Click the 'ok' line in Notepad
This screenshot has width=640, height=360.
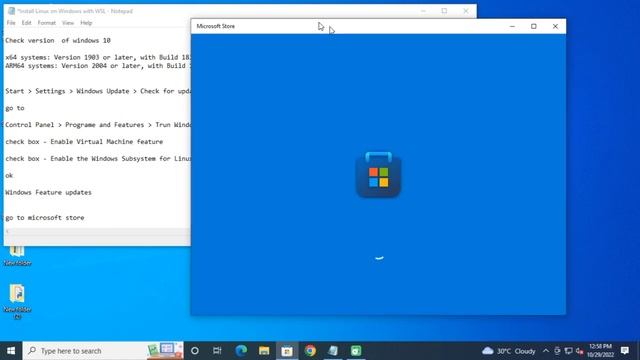9,176
